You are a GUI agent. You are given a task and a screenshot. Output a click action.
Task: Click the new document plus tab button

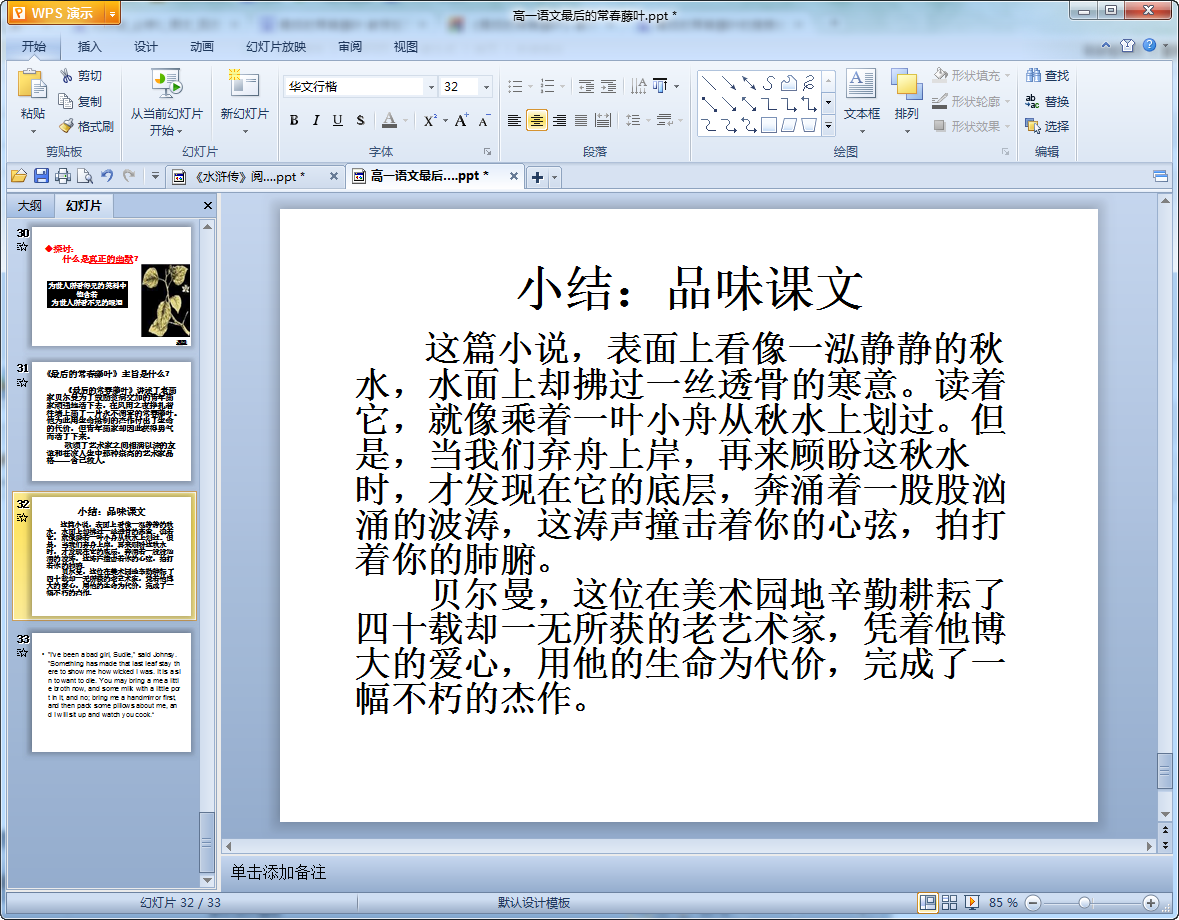pos(537,177)
